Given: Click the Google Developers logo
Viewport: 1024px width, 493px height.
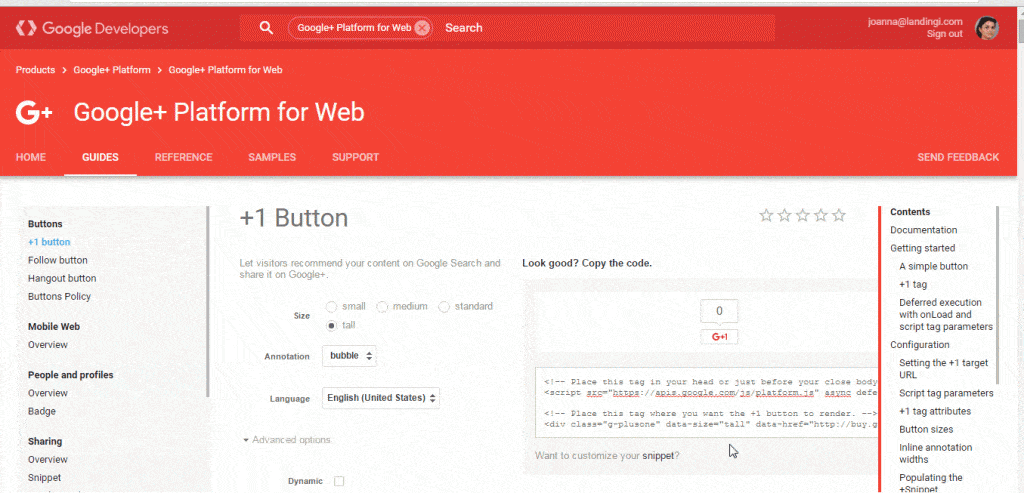Looking at the screenshot, I should tap(92, 28).
